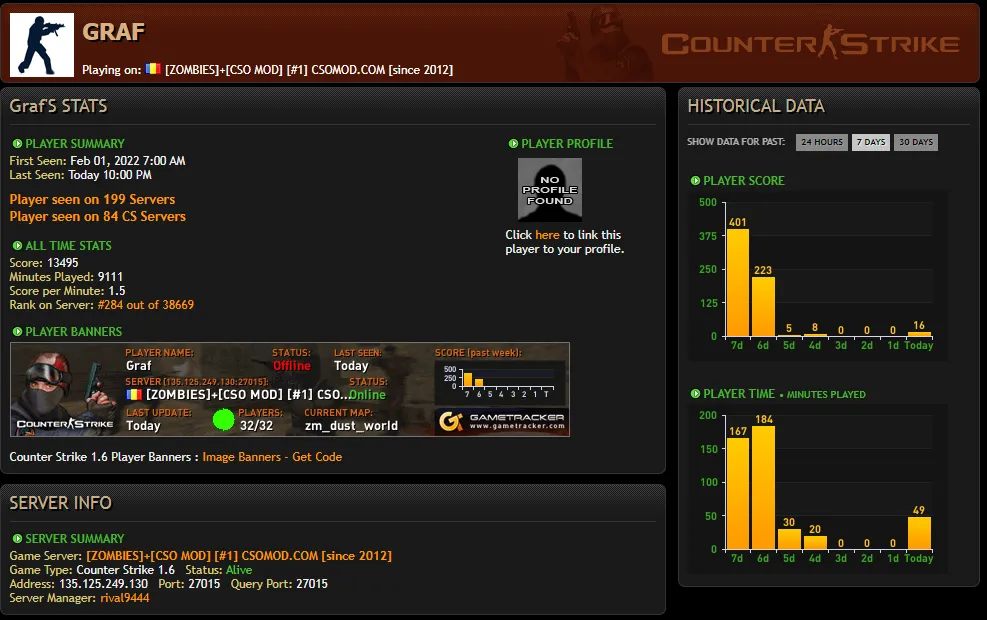This screenshot has width=987, height=620.
Task: Open the Image Banners - Get Code link
Action: 272,457
